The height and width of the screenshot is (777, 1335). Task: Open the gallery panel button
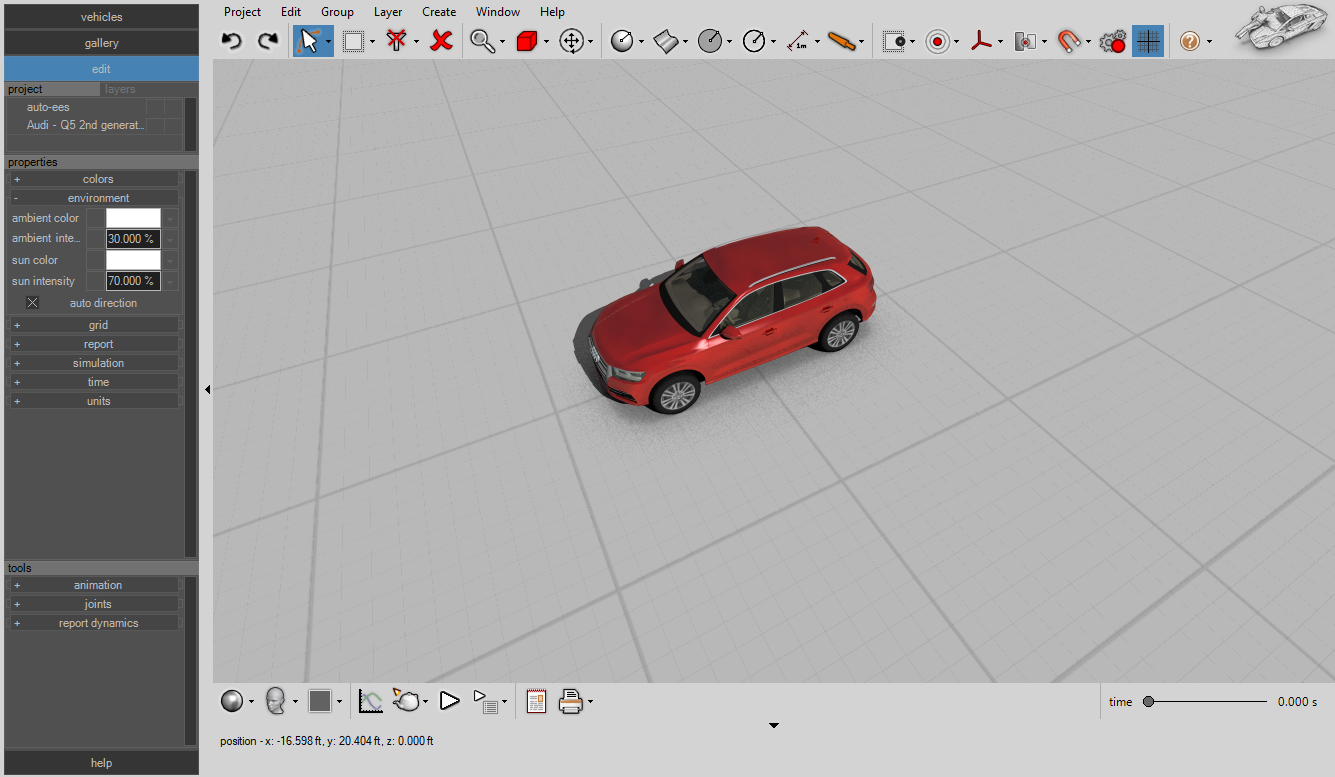[x=101, y=43]
